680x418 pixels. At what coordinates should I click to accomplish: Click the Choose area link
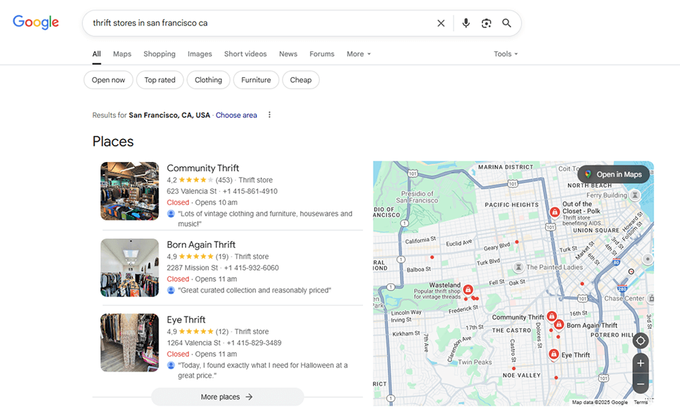[236, 115]
